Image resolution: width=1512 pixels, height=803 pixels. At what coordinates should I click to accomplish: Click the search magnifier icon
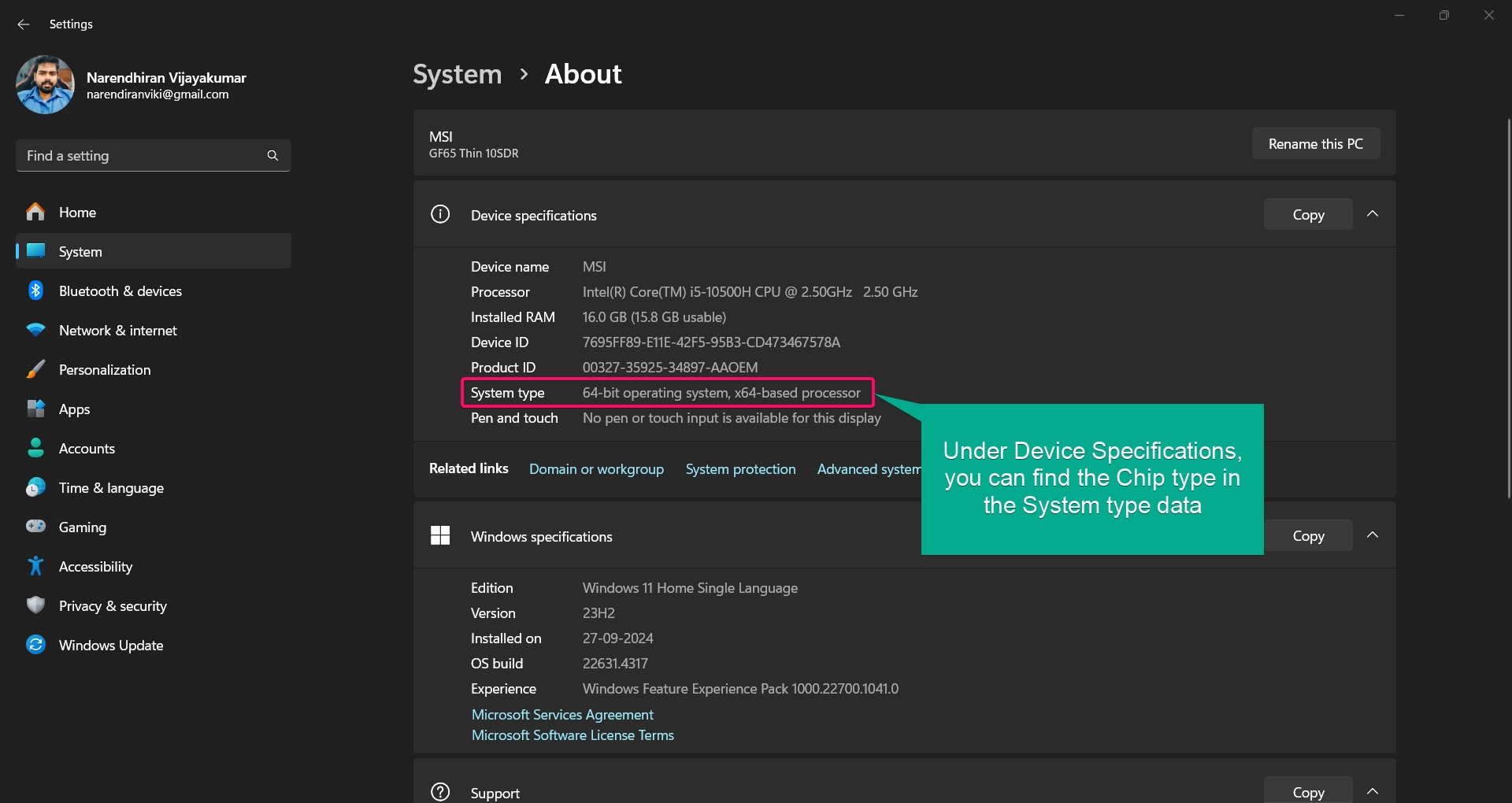[x=272, y=155]
